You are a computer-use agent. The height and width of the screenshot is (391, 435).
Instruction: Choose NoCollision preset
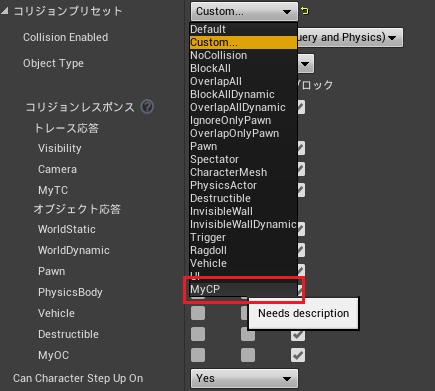(243, 55)
